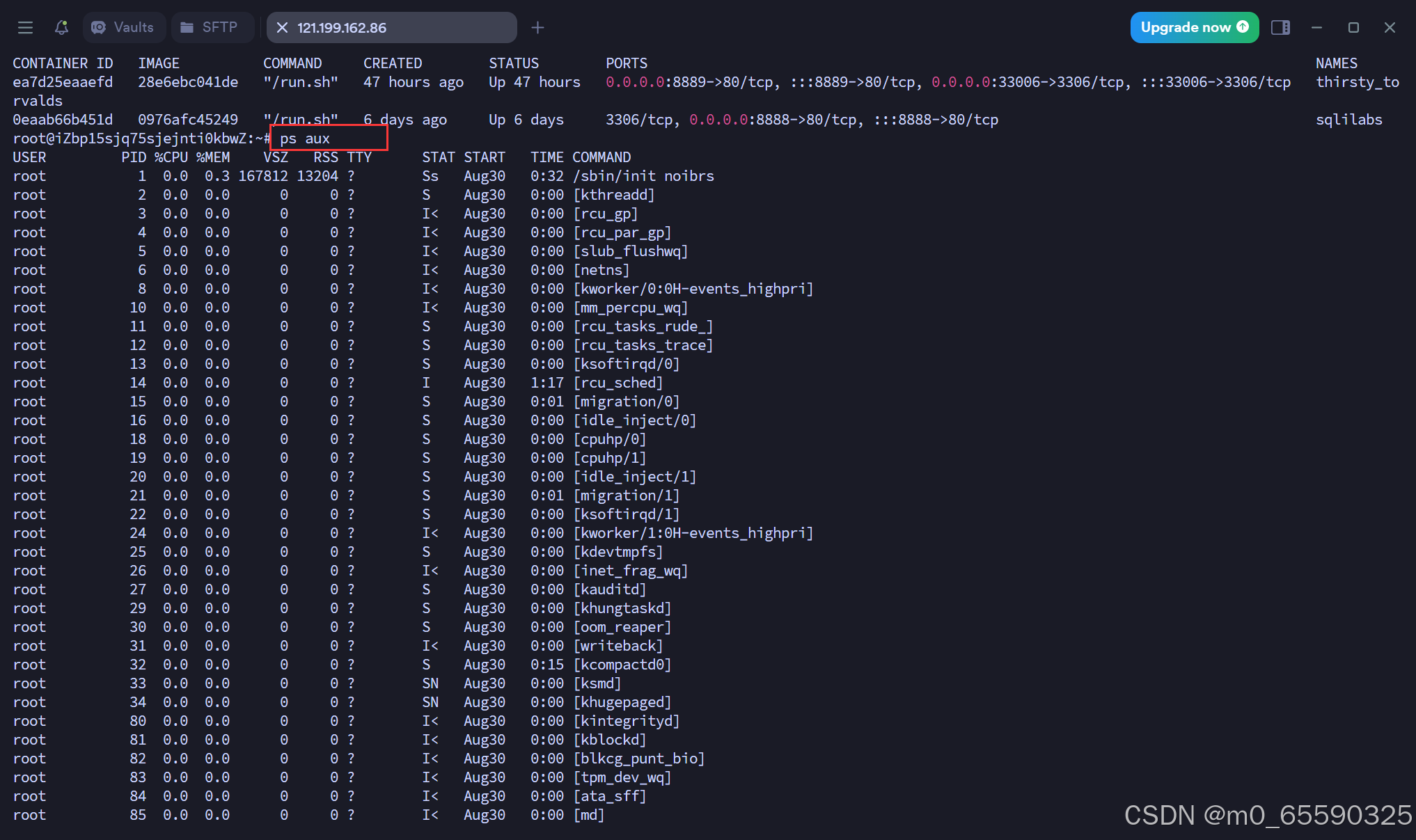This screenshot has width=1416, height=840.
Task: Switch to the Vaults tab
Action: coord(124,27)
